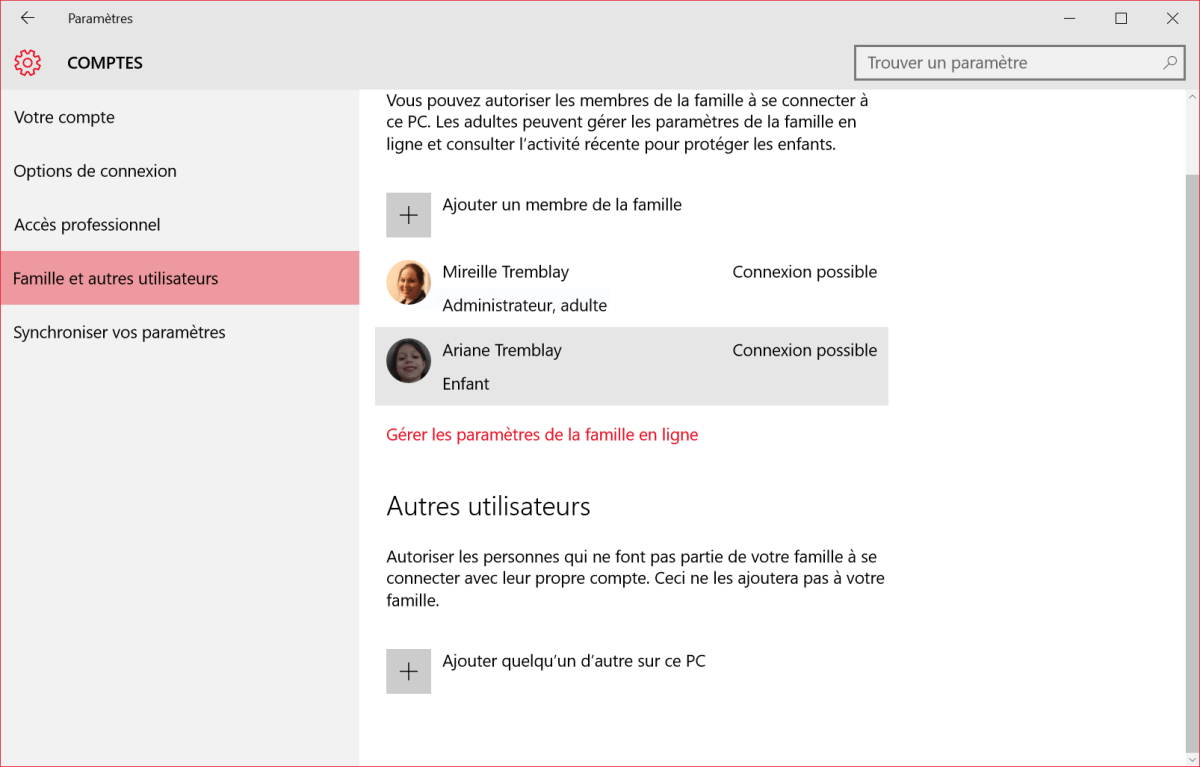
Task: Click Mireille Tremblay's profile picture
Action: point(408,283)
